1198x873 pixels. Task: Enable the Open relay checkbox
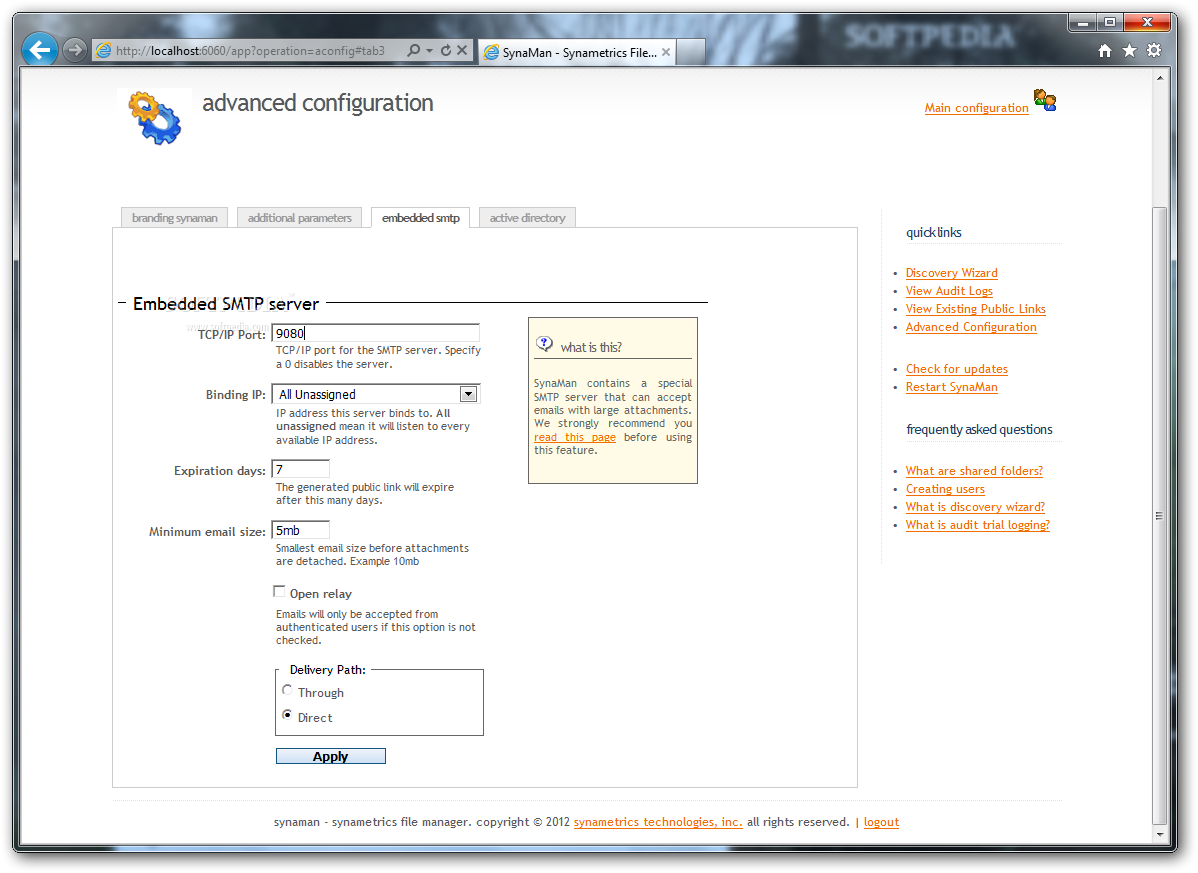click(279, 592)
